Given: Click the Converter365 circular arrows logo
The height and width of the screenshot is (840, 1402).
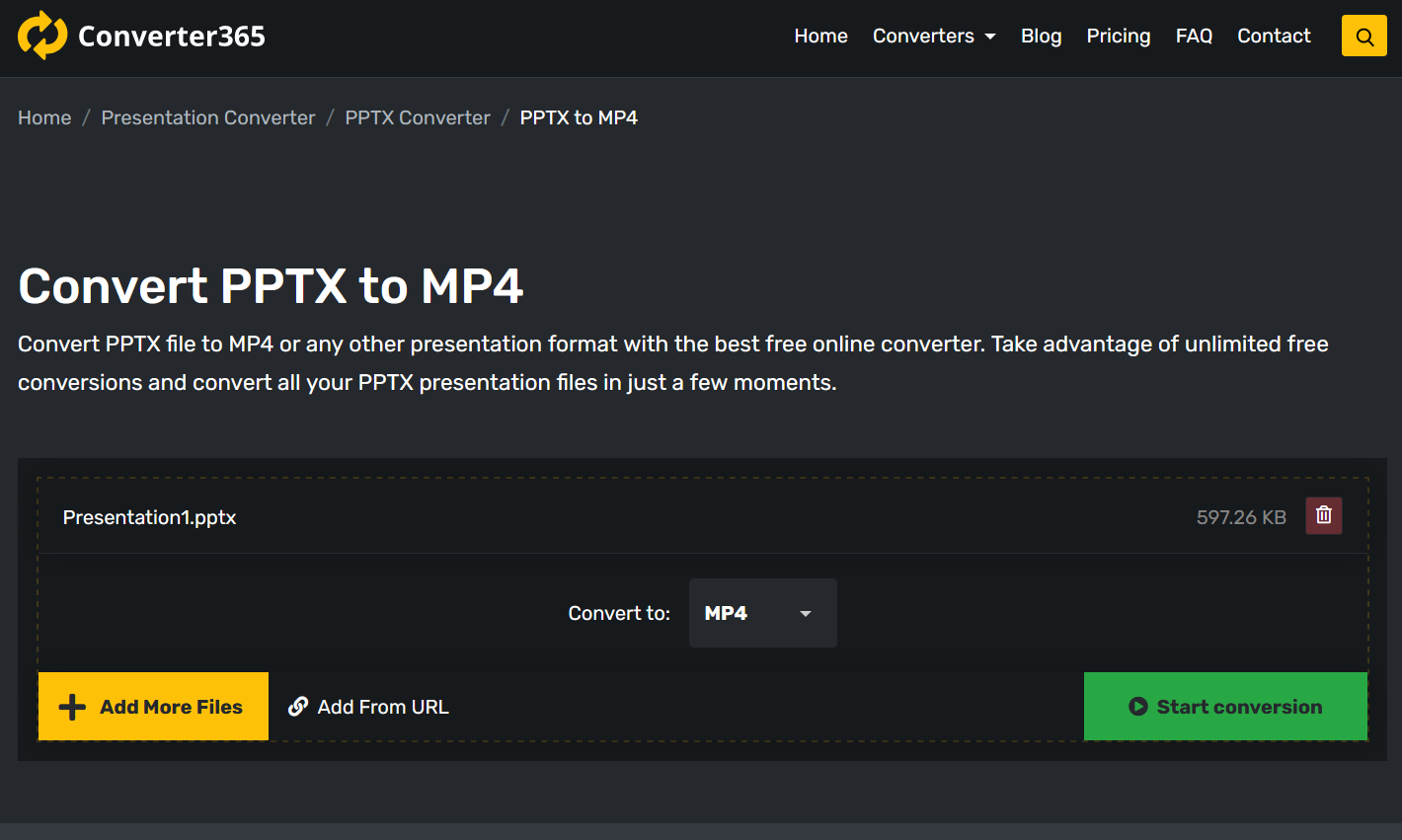Looking at the screenshot, I should coord(42,37).
